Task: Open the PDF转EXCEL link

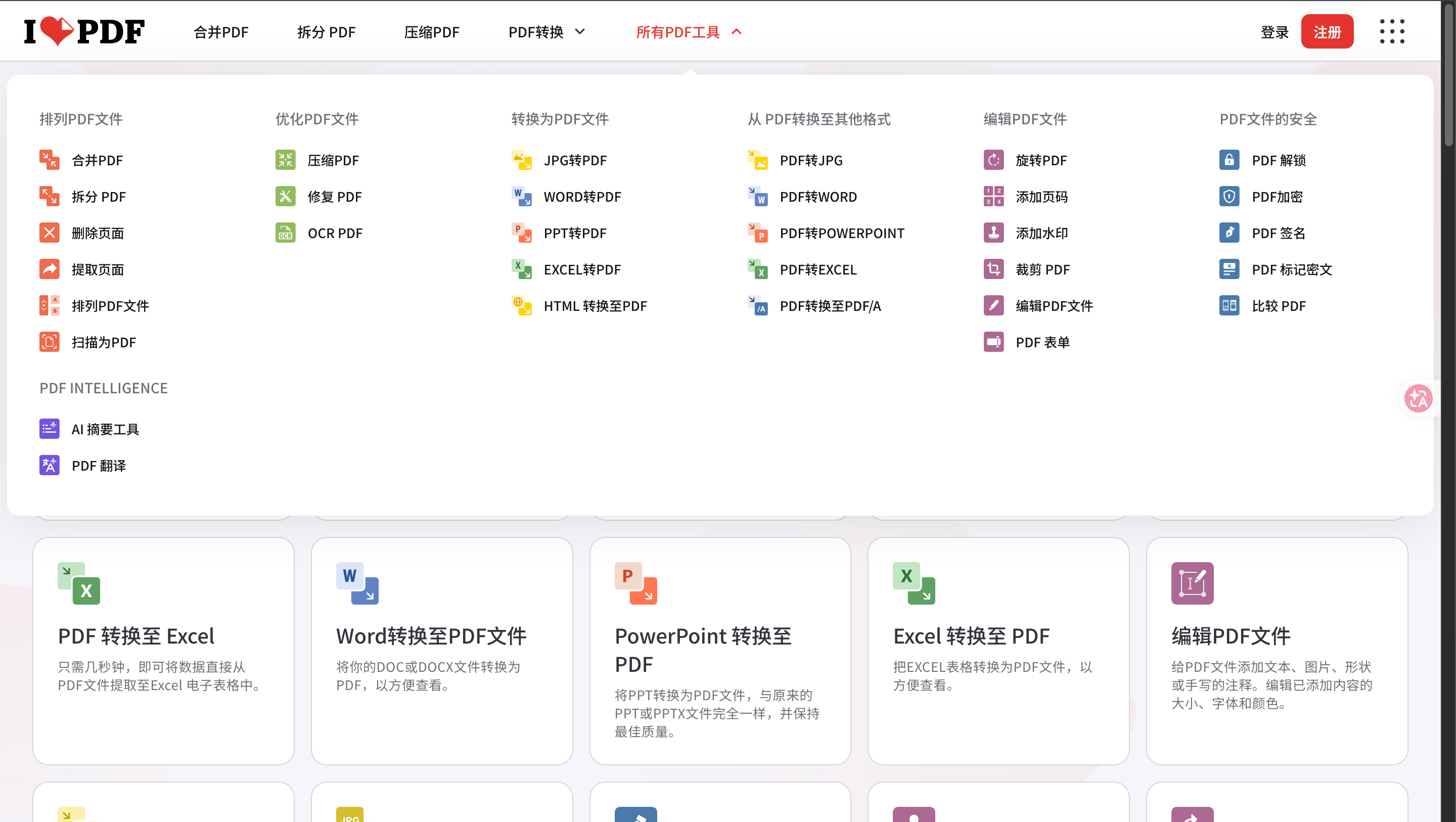Action: tap(818, 269)
